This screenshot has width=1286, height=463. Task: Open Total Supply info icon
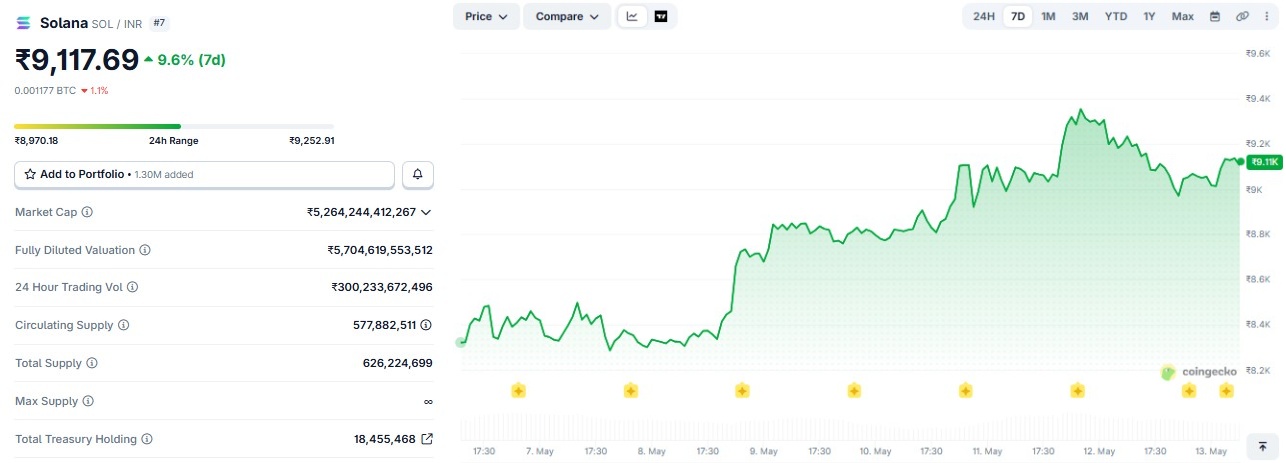pos(92,363)
